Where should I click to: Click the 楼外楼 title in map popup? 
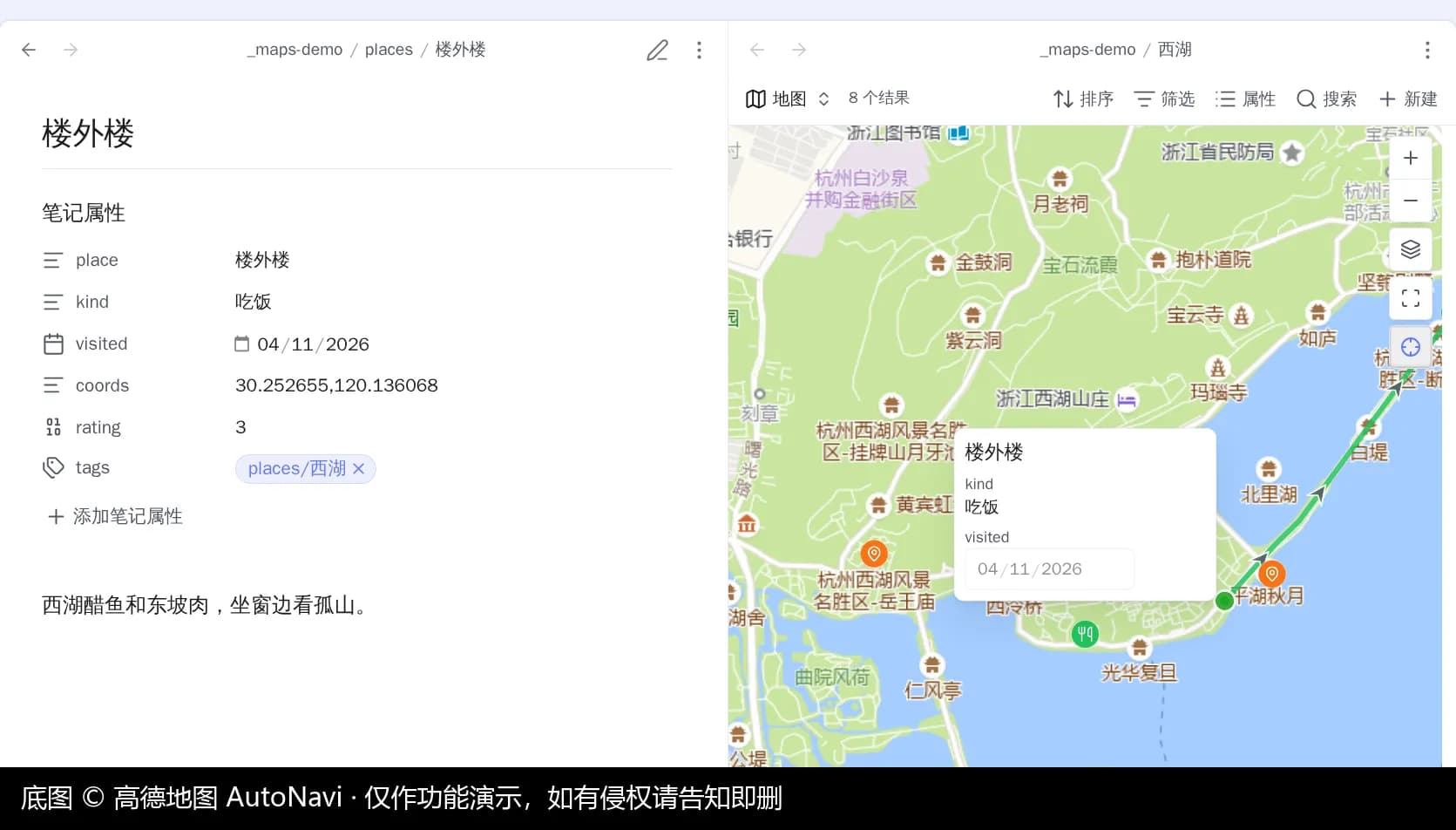(x=993, y=452)
